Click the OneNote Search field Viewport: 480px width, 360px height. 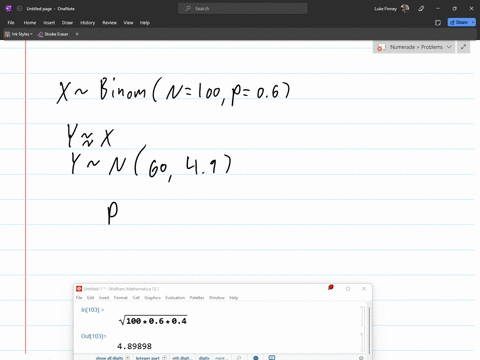242,9
